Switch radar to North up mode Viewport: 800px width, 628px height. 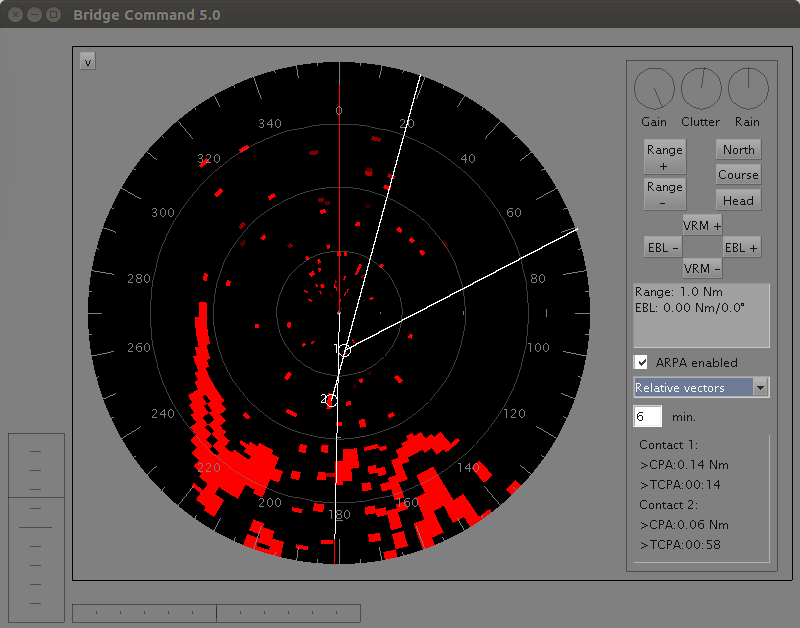pyautogui.click(x=738, y=149)
